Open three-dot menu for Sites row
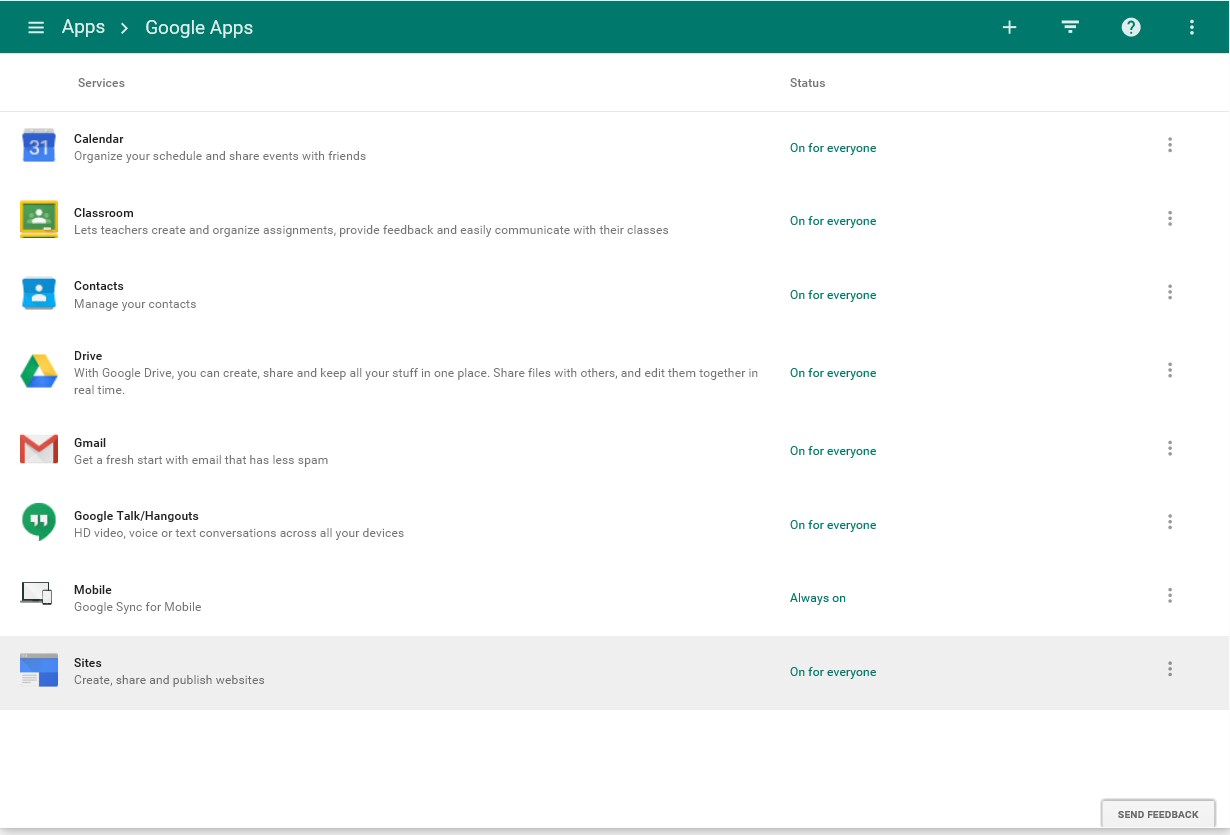Screen dimensions: 1230x835 (x=1170, y=669)
